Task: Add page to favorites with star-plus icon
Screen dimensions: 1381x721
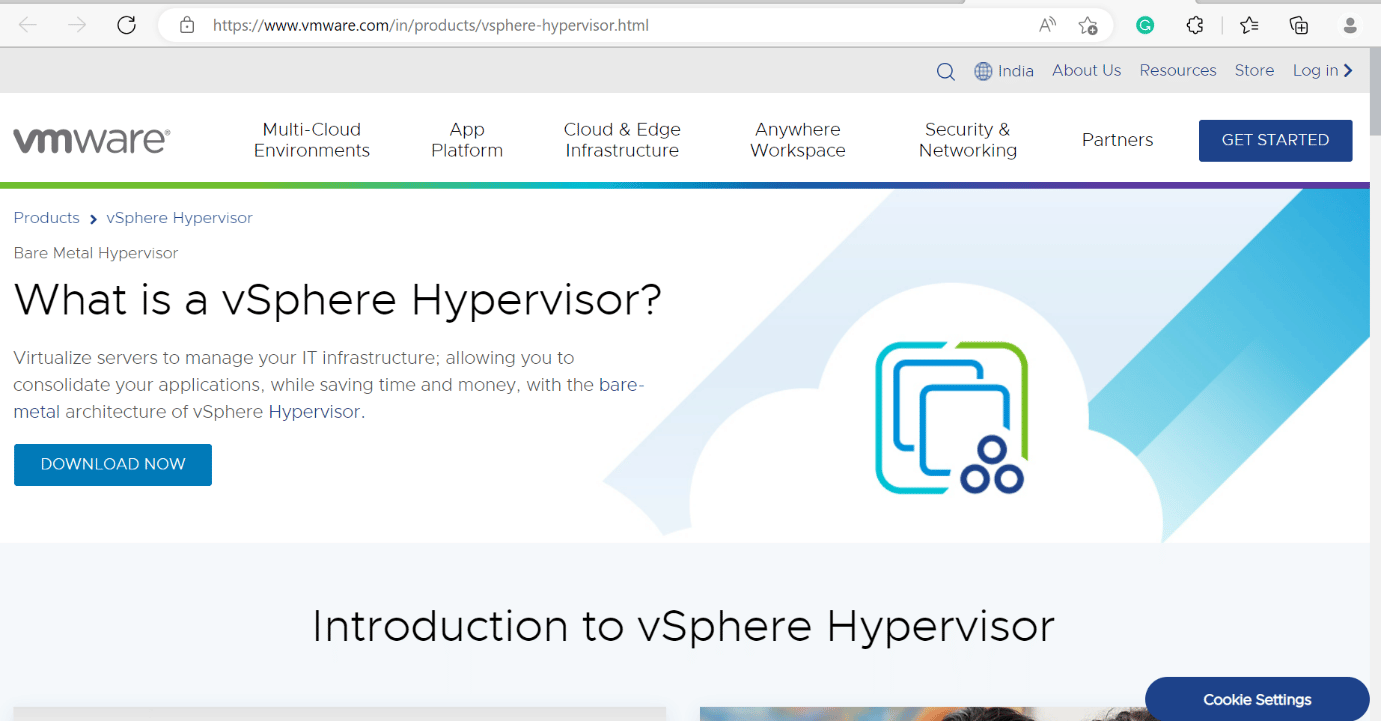Action: [1088, 26]
